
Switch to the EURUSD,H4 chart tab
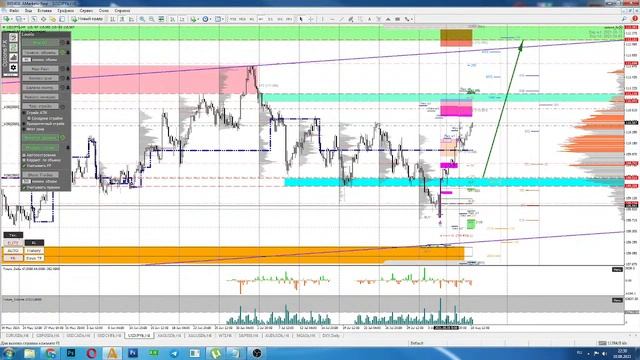(17, 336)
